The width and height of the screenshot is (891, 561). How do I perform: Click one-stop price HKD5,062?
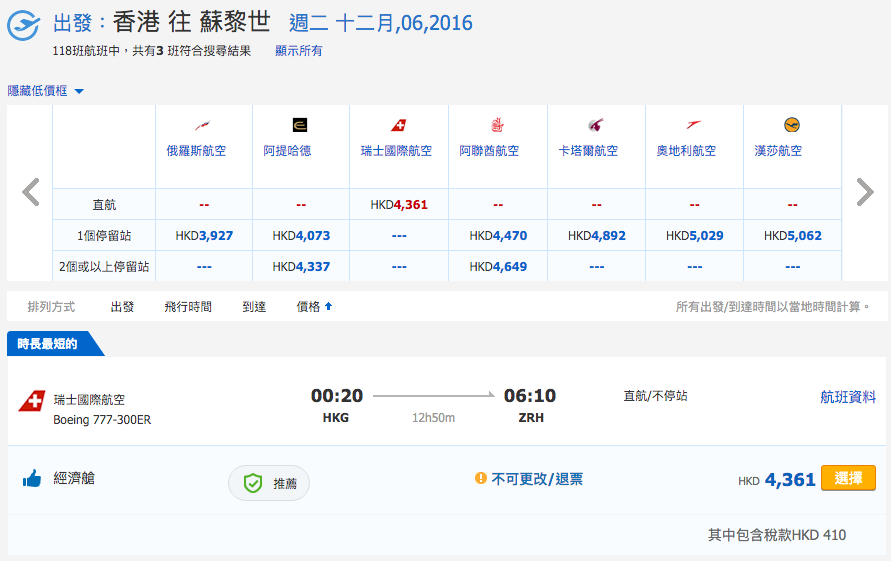tap(793, 235)
